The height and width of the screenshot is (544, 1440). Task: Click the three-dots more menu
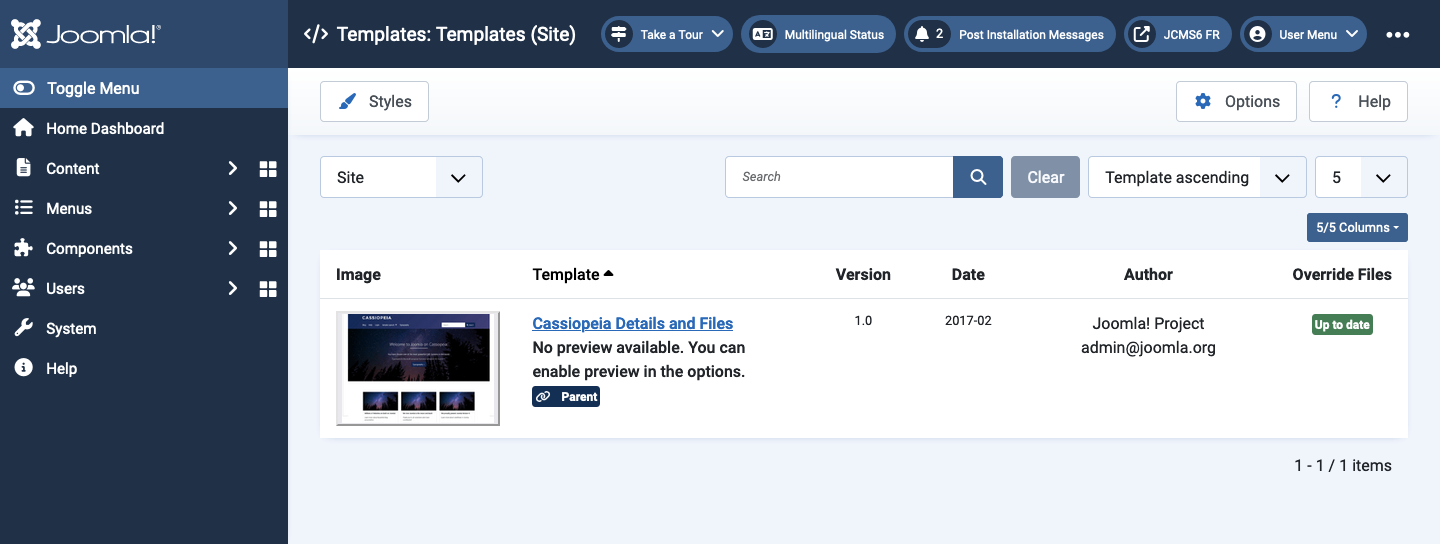(1398, 34)
